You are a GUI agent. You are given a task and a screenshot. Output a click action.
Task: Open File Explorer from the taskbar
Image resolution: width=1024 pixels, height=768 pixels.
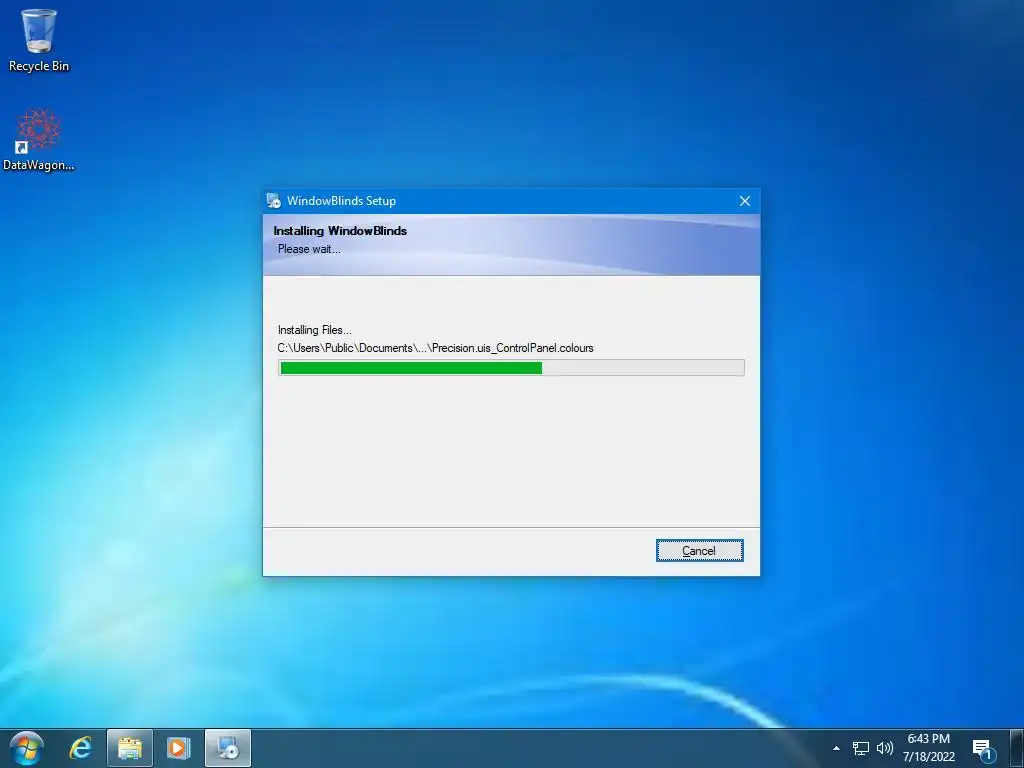coord(129,748)
